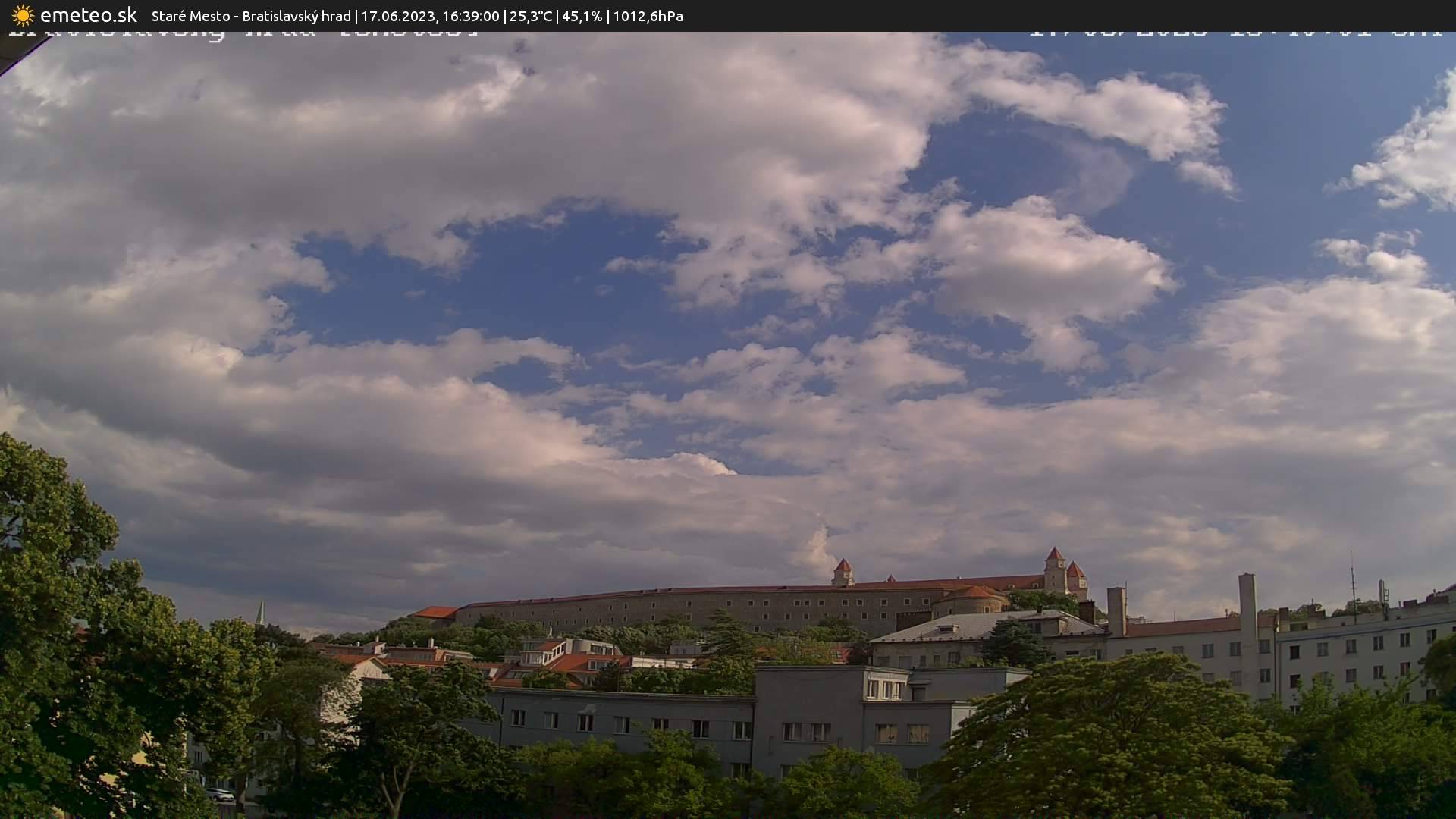Click the sun icon in the emeteo.sk logo
The width and height of the screenshot is (1456, 819).
pyautogui.click(x=21, y=15)
